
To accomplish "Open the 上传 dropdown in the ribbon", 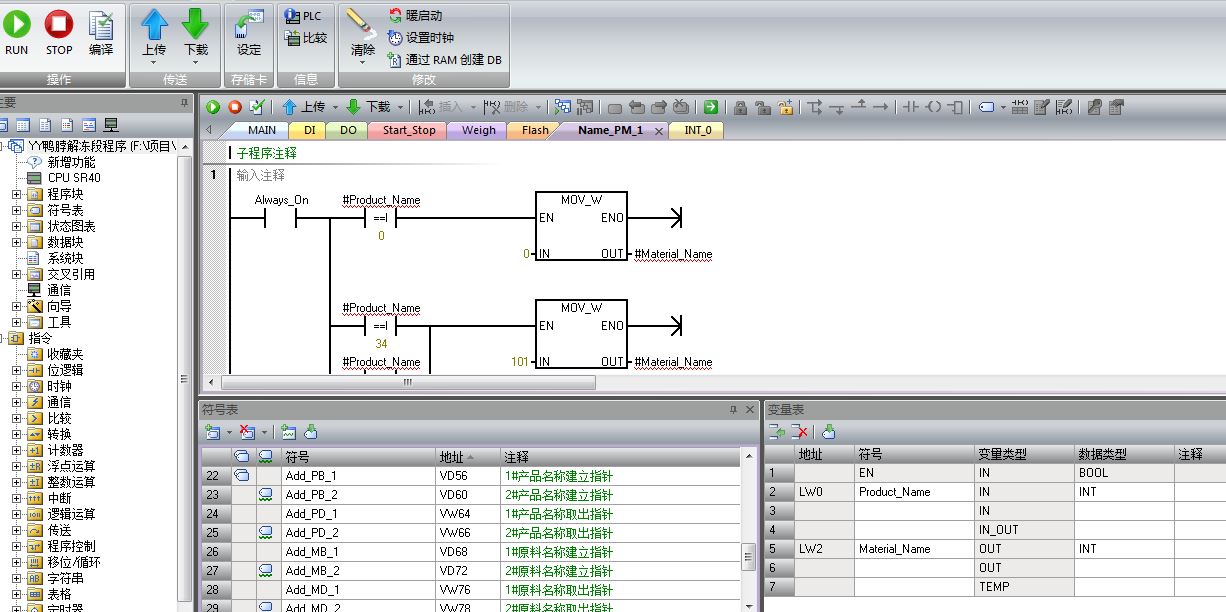I will 153,62.
